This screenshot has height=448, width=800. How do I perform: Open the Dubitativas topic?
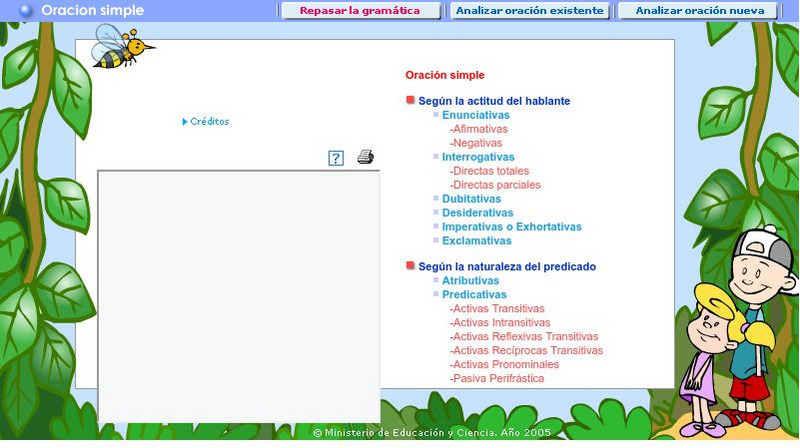[x=471, y=198]
